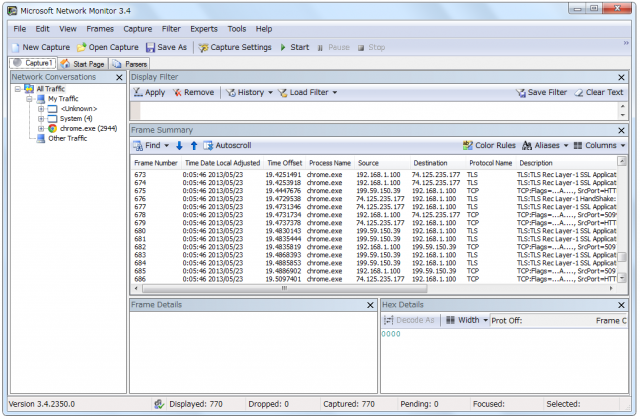Click Open Capture in the toolbar

[x=108, y=47]
